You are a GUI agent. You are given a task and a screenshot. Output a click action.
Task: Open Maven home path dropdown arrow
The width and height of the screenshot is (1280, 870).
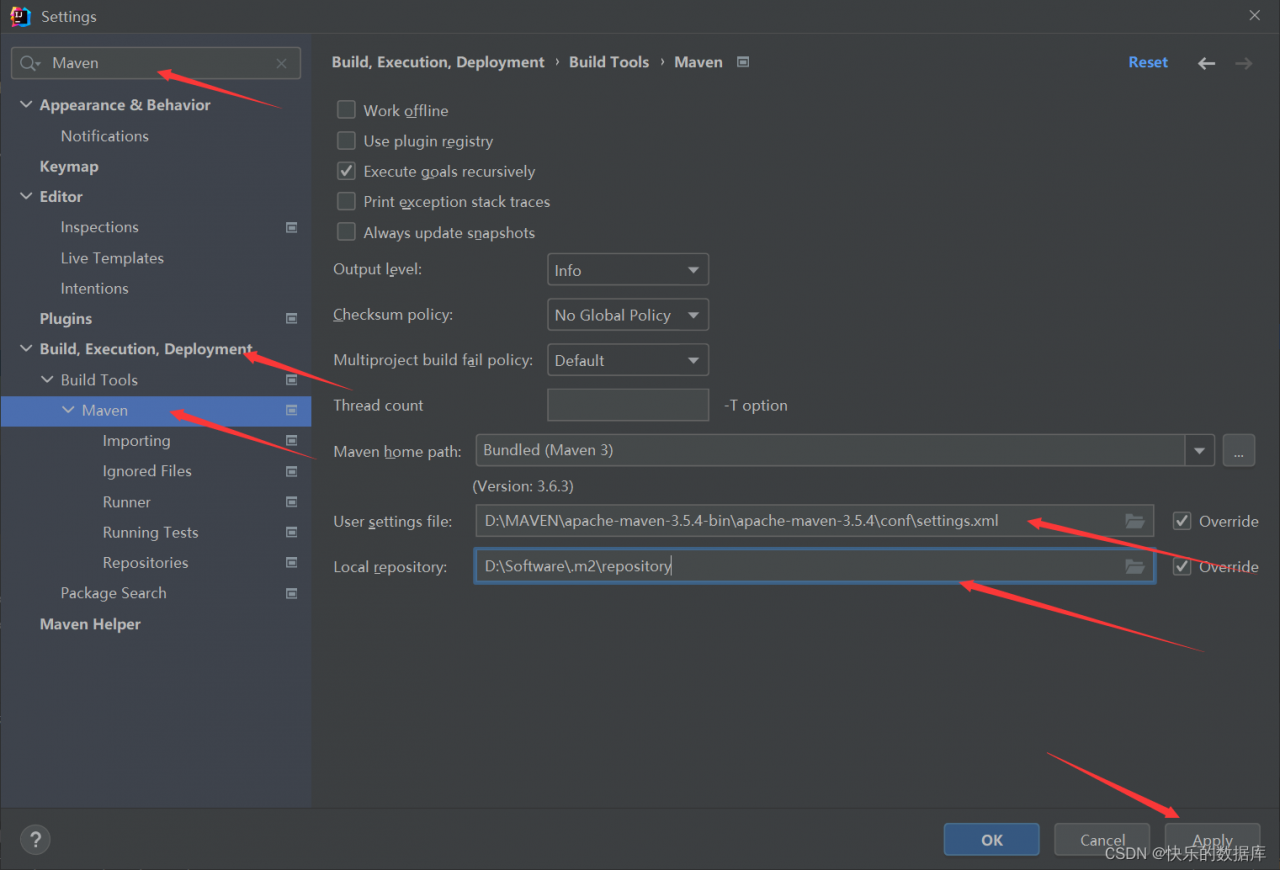pos(1199,450)
